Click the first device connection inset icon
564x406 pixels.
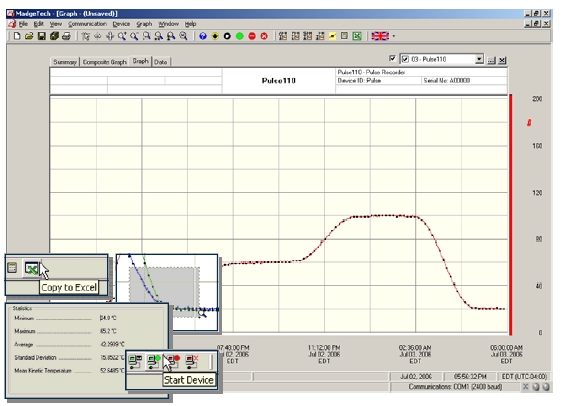click(x=136, y=362)
